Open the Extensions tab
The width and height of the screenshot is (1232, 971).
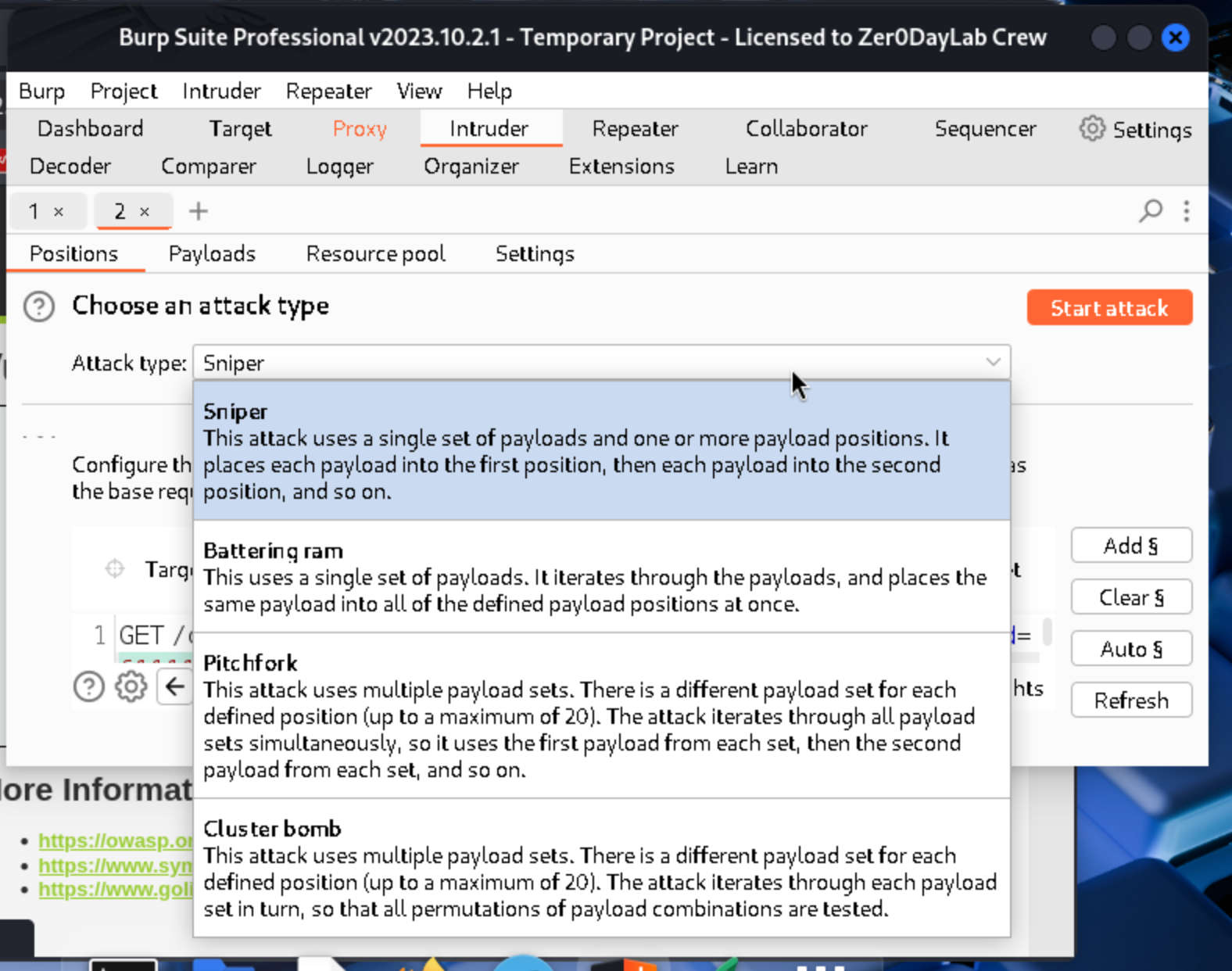coord(621,167)
